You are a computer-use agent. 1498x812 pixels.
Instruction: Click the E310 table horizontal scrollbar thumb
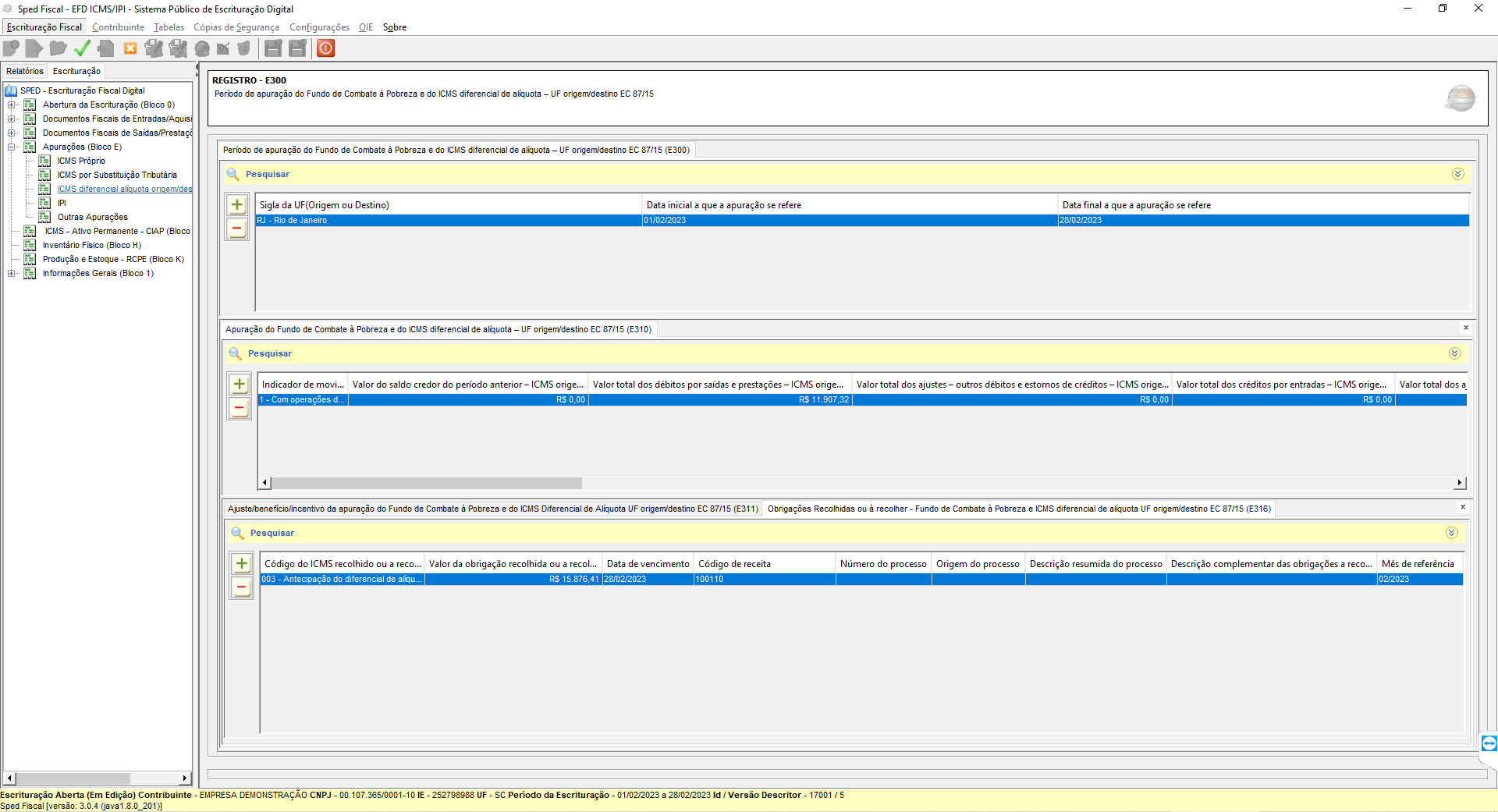[426, 483]
